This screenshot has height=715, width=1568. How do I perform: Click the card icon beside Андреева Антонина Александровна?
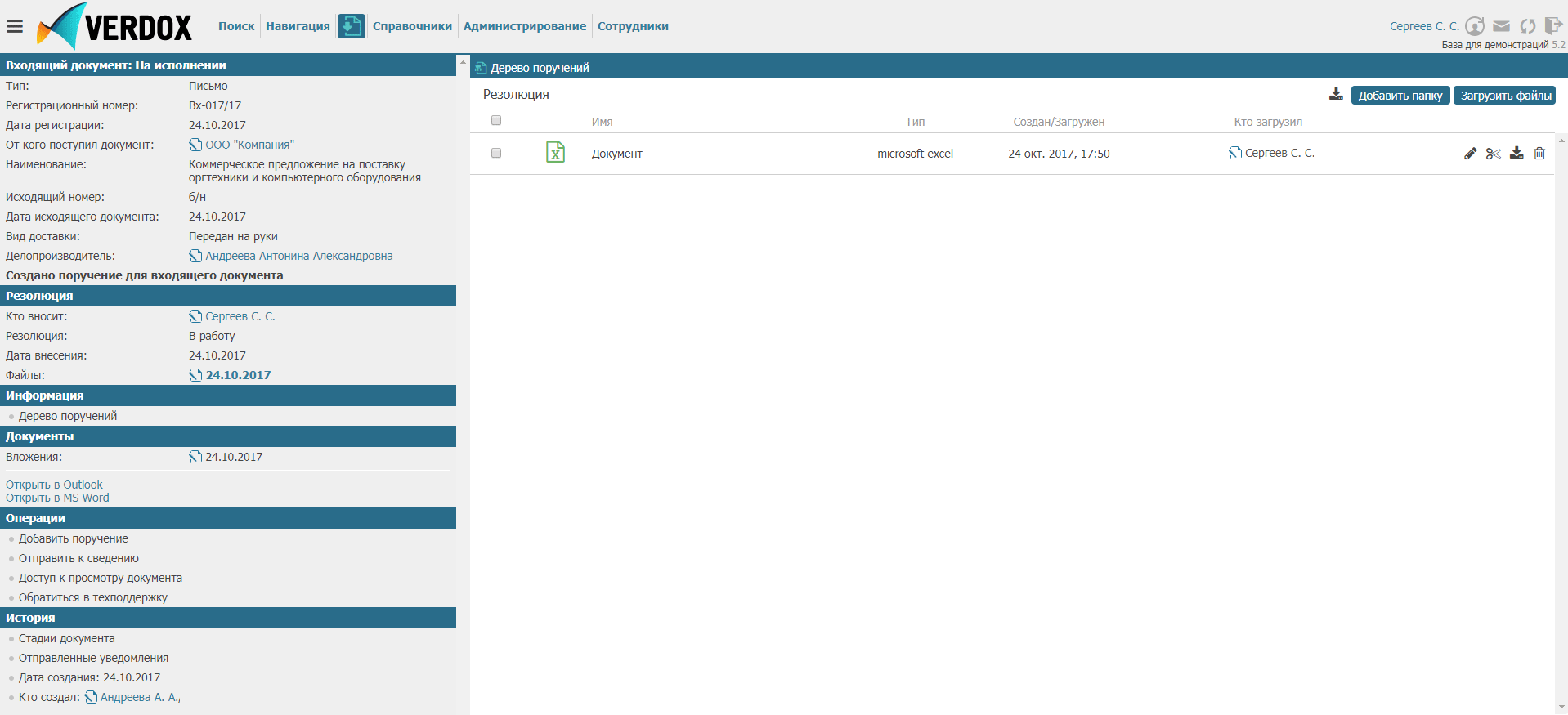coord(195,256)
